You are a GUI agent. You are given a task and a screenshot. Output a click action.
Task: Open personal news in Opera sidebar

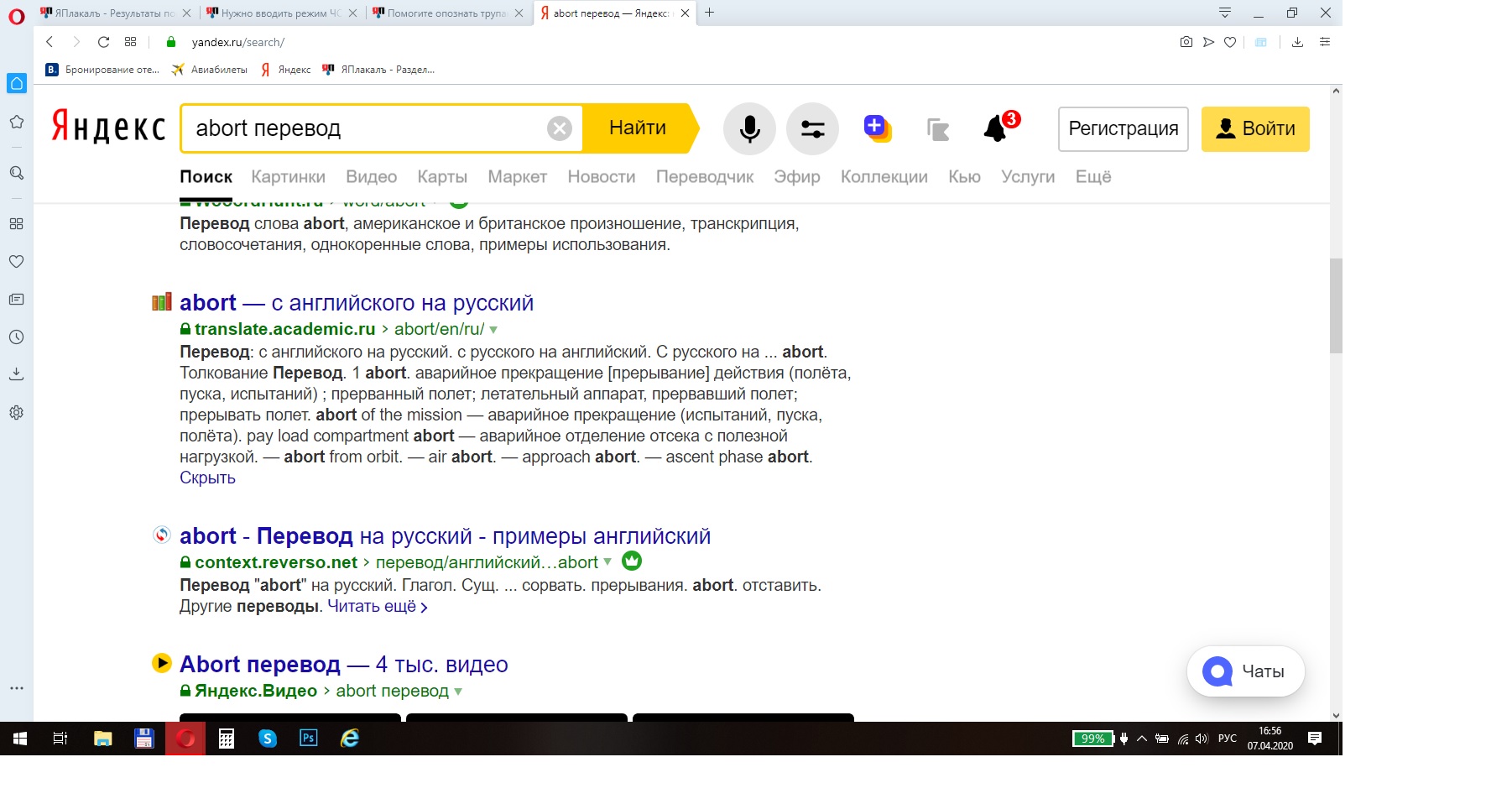click(x=16, y=299)
